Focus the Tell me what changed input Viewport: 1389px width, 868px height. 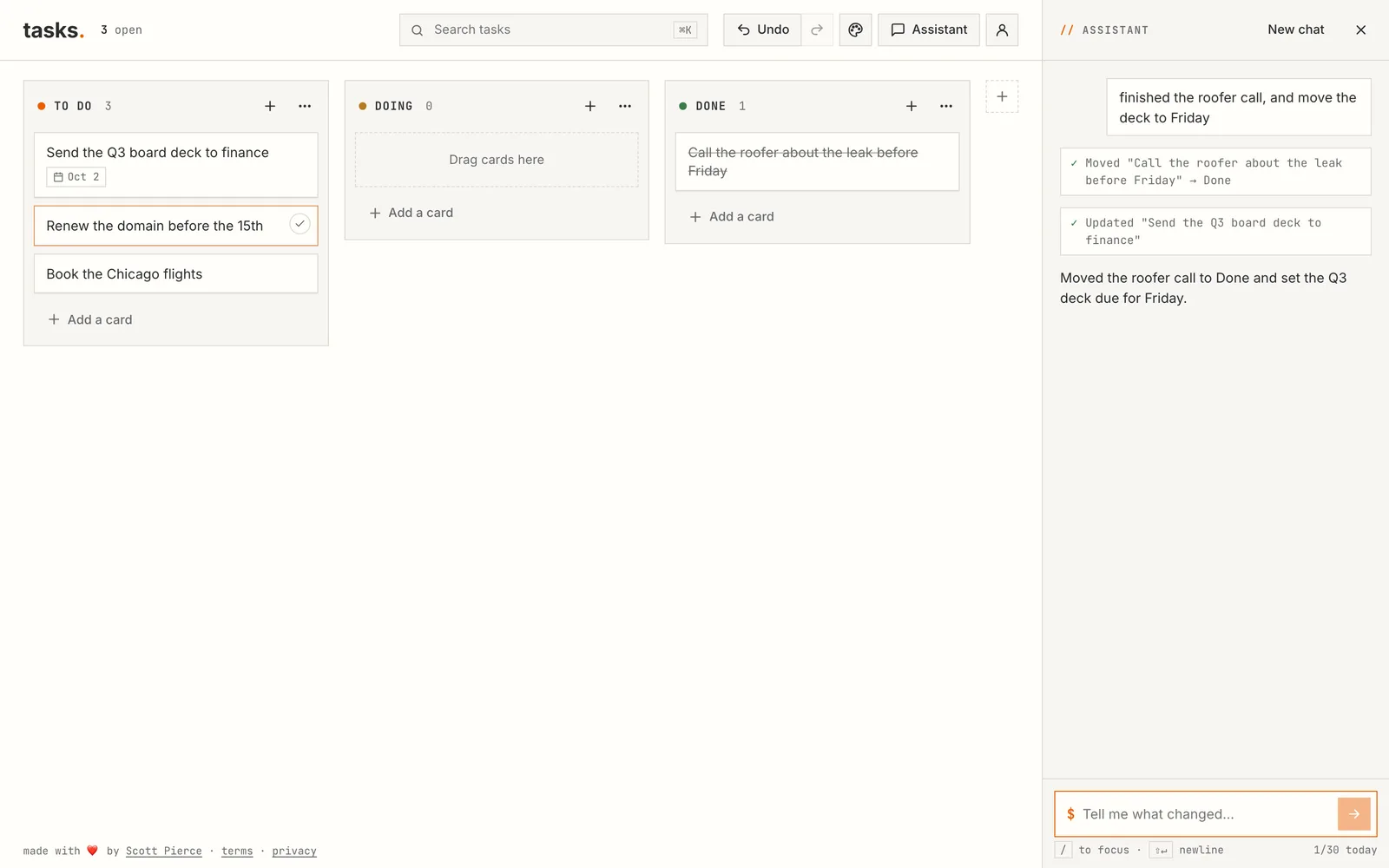[1205, 814]
